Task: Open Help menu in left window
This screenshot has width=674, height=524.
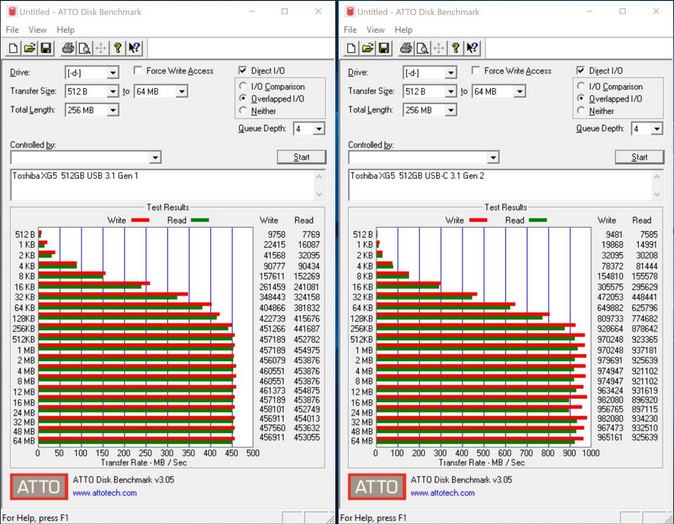Action: (x=65, y=30)
